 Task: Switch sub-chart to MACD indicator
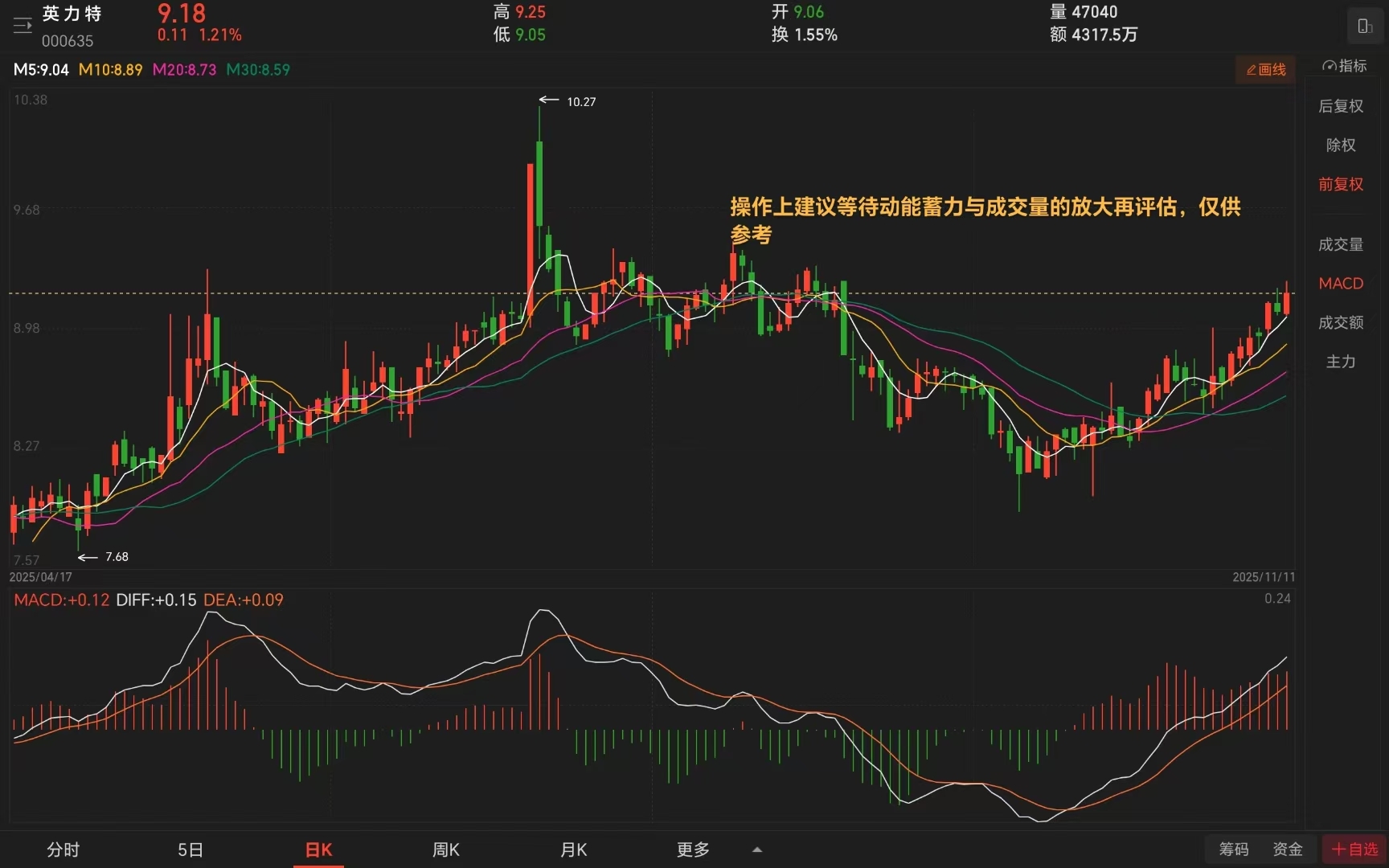pos(1341,284)
